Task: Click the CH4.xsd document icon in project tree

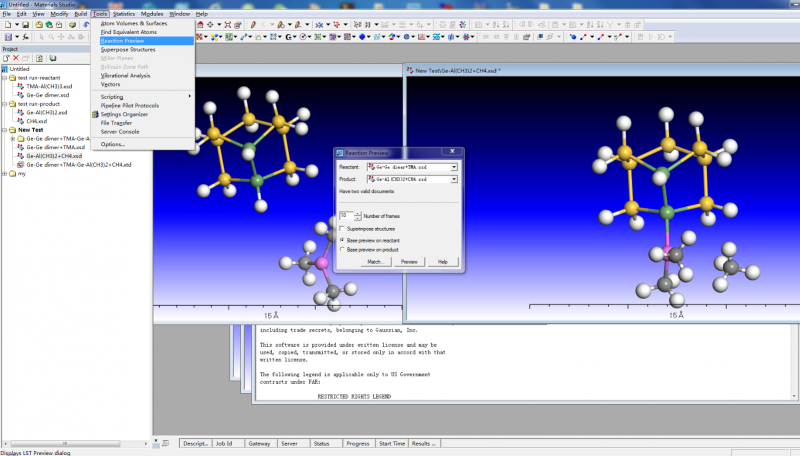Action: tap(21, 121)
